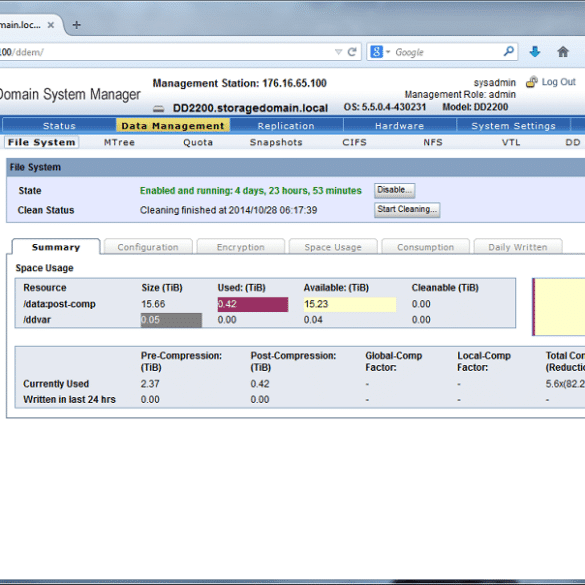This screenshot has height=585, width=585.
Task: Click the Cleaning finished timestamp text
Action: click(228, 210)
